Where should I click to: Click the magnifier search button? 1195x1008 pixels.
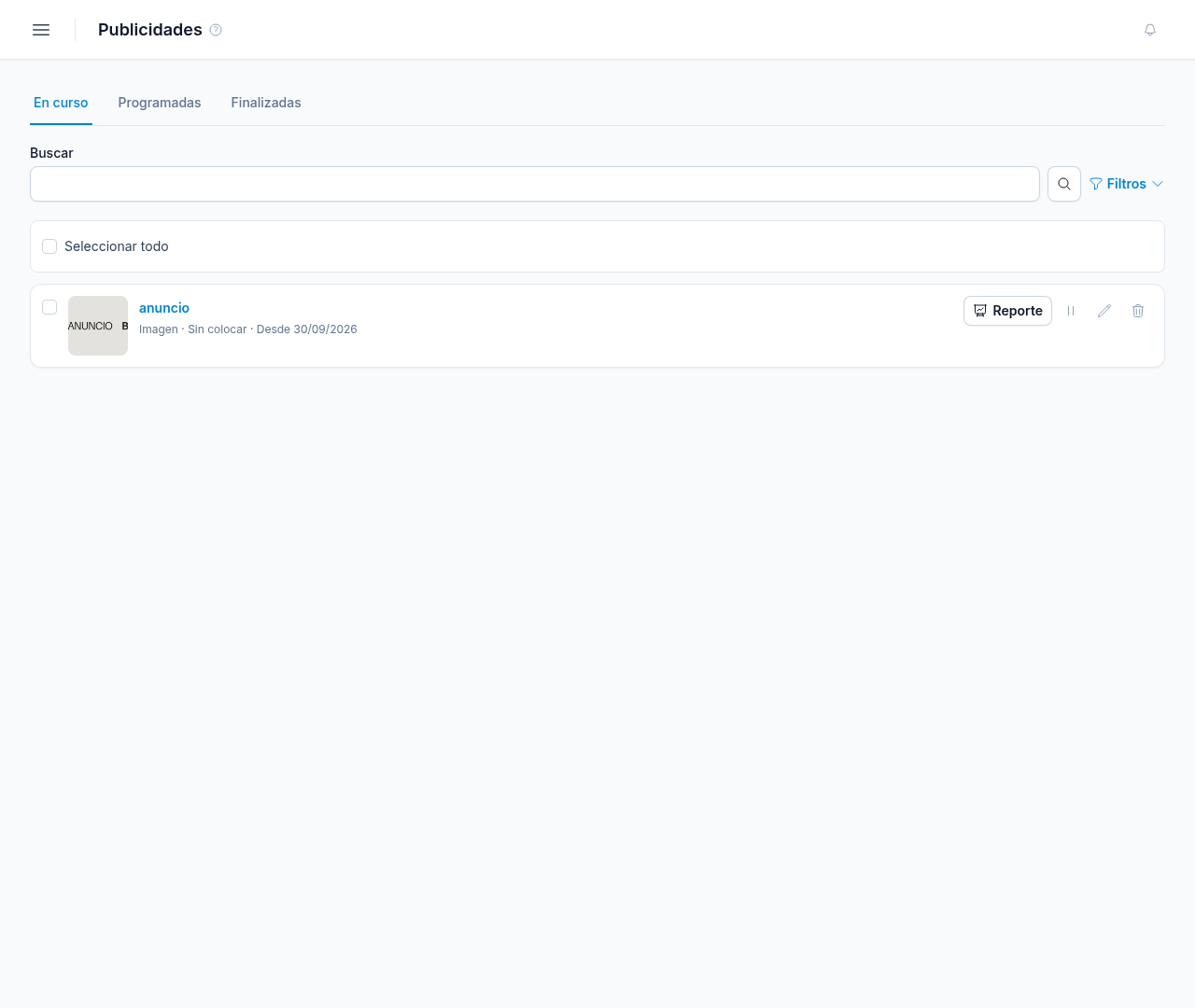pos(1064,184)
